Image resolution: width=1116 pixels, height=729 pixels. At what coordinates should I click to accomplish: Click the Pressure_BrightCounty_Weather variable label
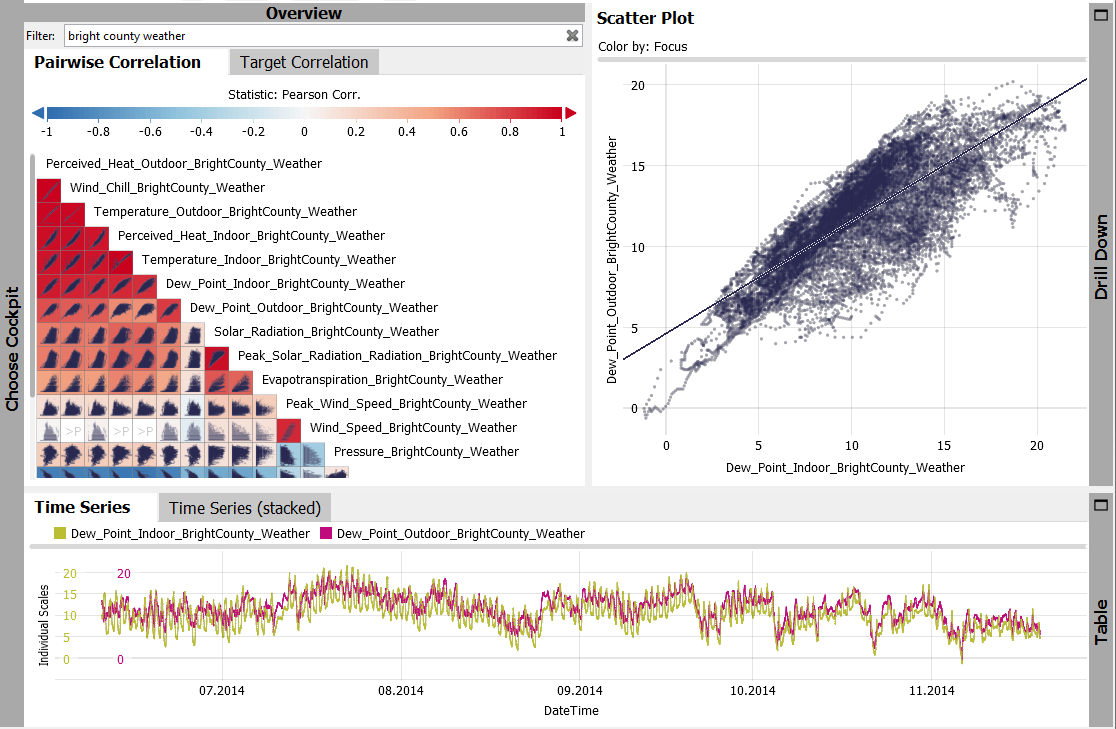pos(426,452)
